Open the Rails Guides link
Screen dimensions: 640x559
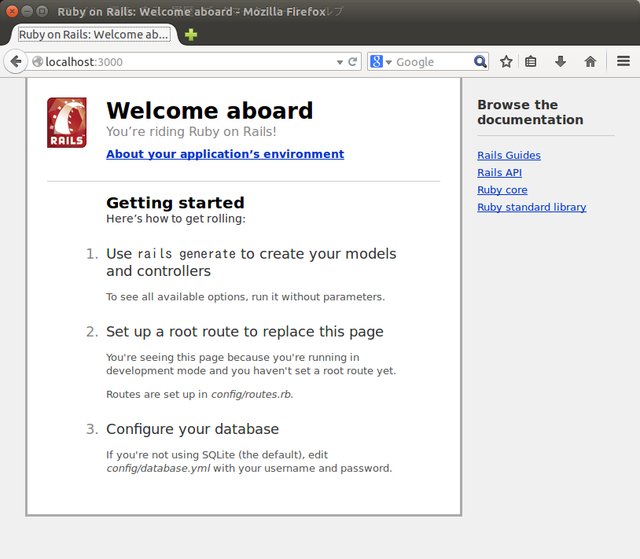[x=509, y=155]
